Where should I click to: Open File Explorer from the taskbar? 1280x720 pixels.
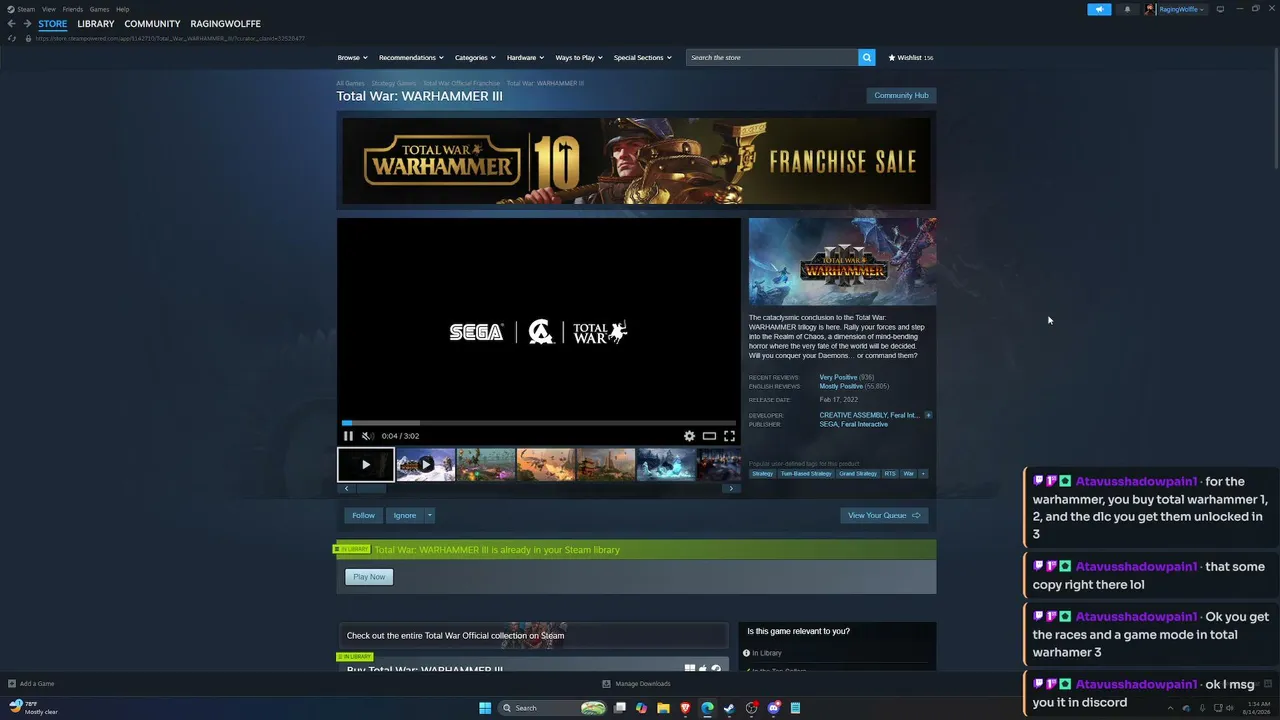[663, 708]
